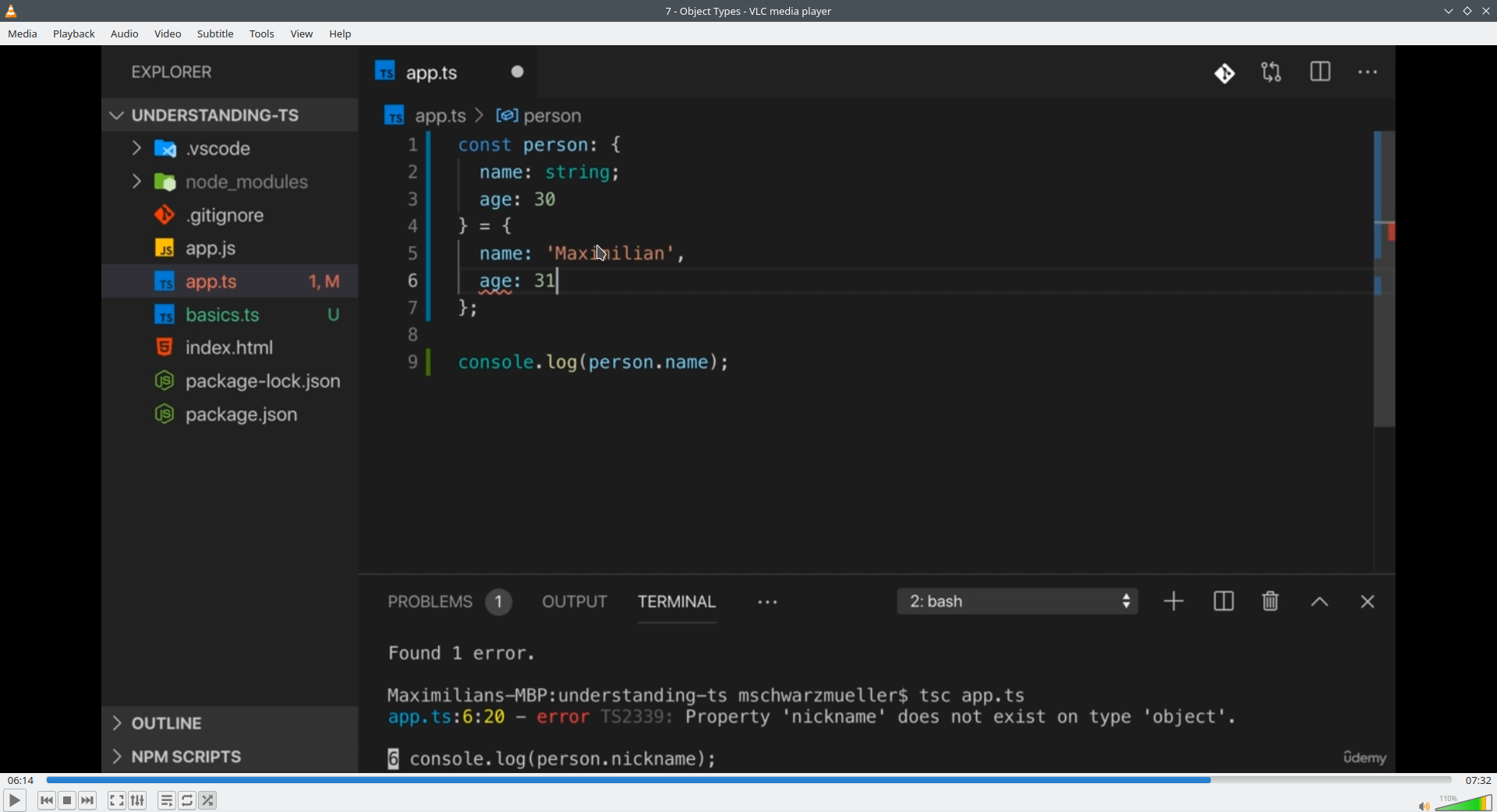1497x812 pixels.
Task: Open the '2: bash' terminal dropdown
Action: click(x=1018, y=602)
